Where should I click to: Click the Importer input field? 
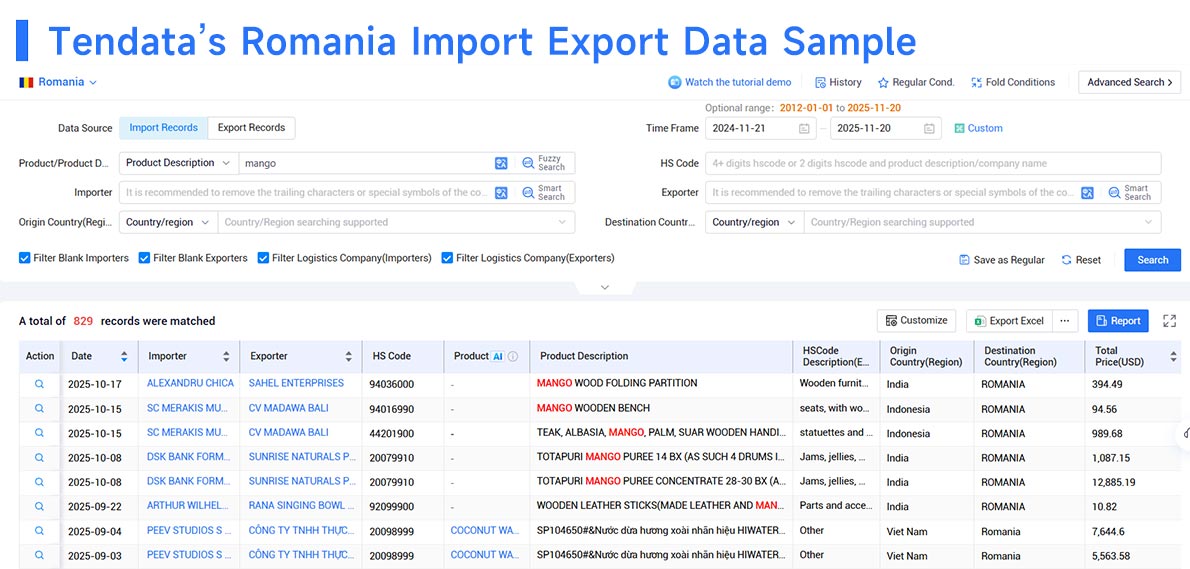[x=306, y=193]
